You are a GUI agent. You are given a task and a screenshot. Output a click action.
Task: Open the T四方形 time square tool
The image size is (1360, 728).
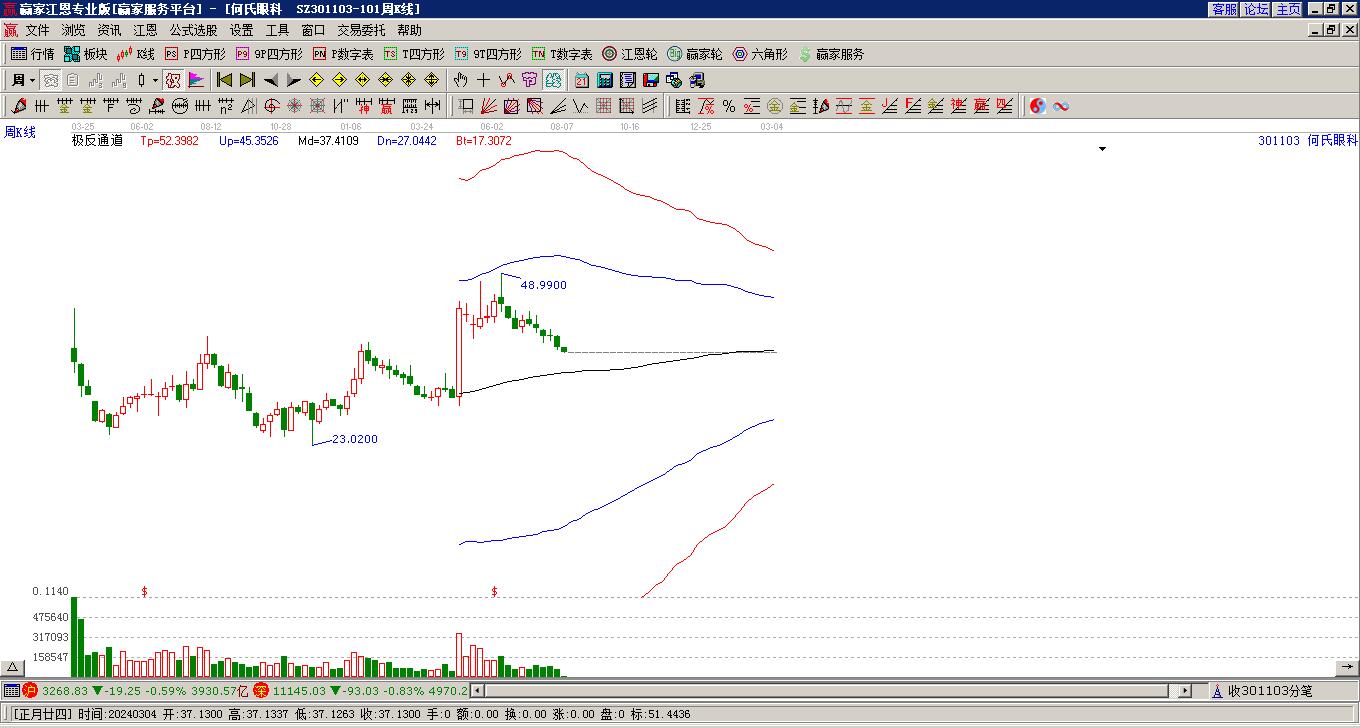point(414,54)
